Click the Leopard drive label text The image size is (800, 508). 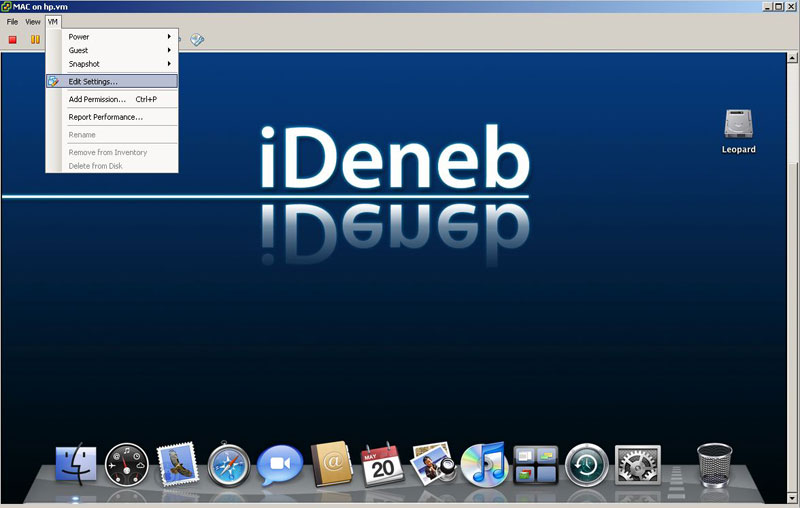738,149
